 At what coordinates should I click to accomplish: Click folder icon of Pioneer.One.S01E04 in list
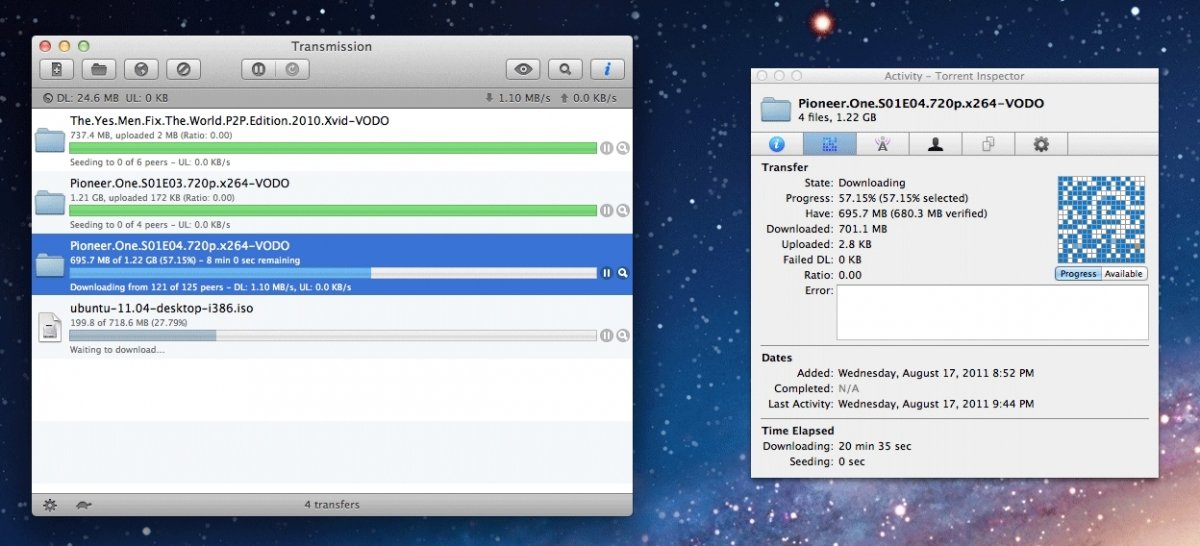point(50,264)
